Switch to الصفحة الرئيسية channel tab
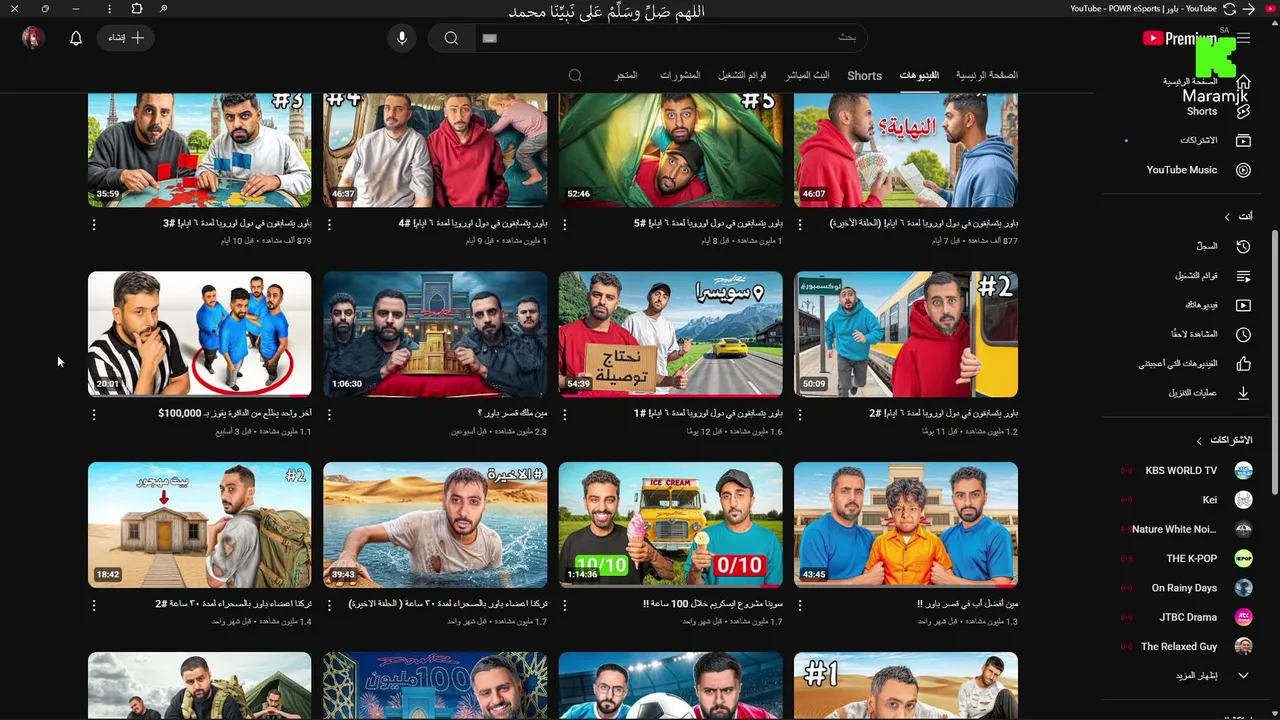Screen dimensions: 1280x720 [x=987, y=75]
